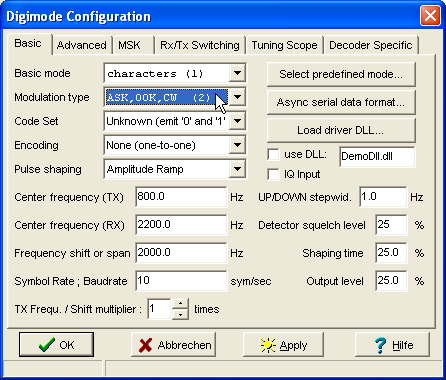
Task: Increase the shift multiplier with up arrow
Action: pyautogui.click(x=180, y=303)
